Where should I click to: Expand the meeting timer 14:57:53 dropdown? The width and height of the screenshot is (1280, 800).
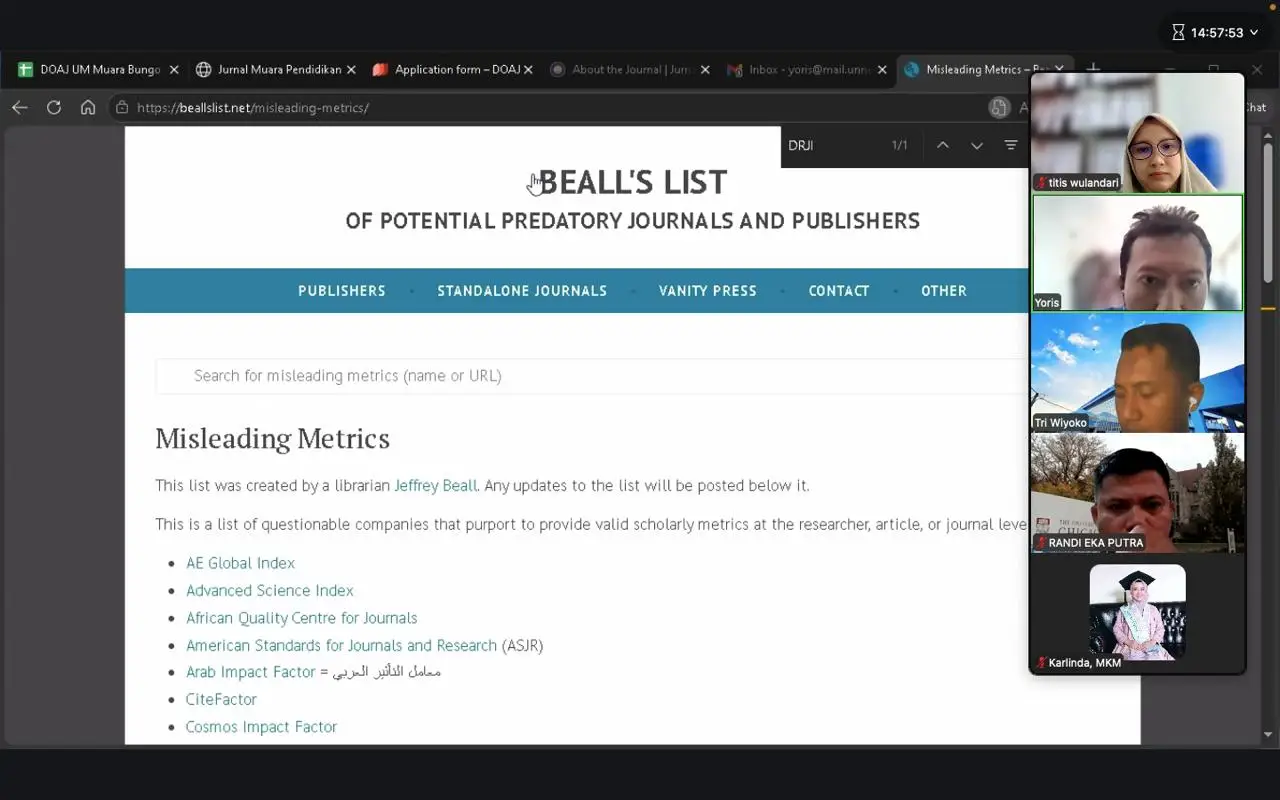1254,33
